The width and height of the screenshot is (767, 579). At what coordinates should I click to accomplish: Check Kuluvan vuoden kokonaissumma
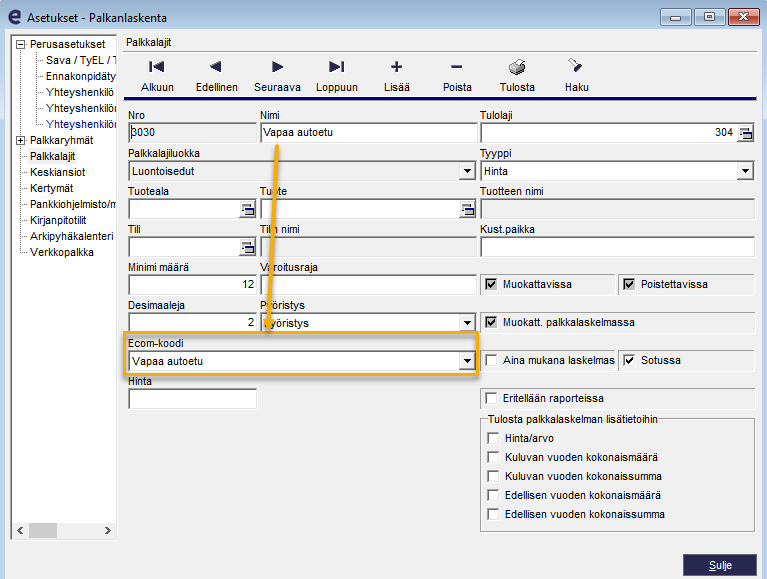click(x=493, y=476)
